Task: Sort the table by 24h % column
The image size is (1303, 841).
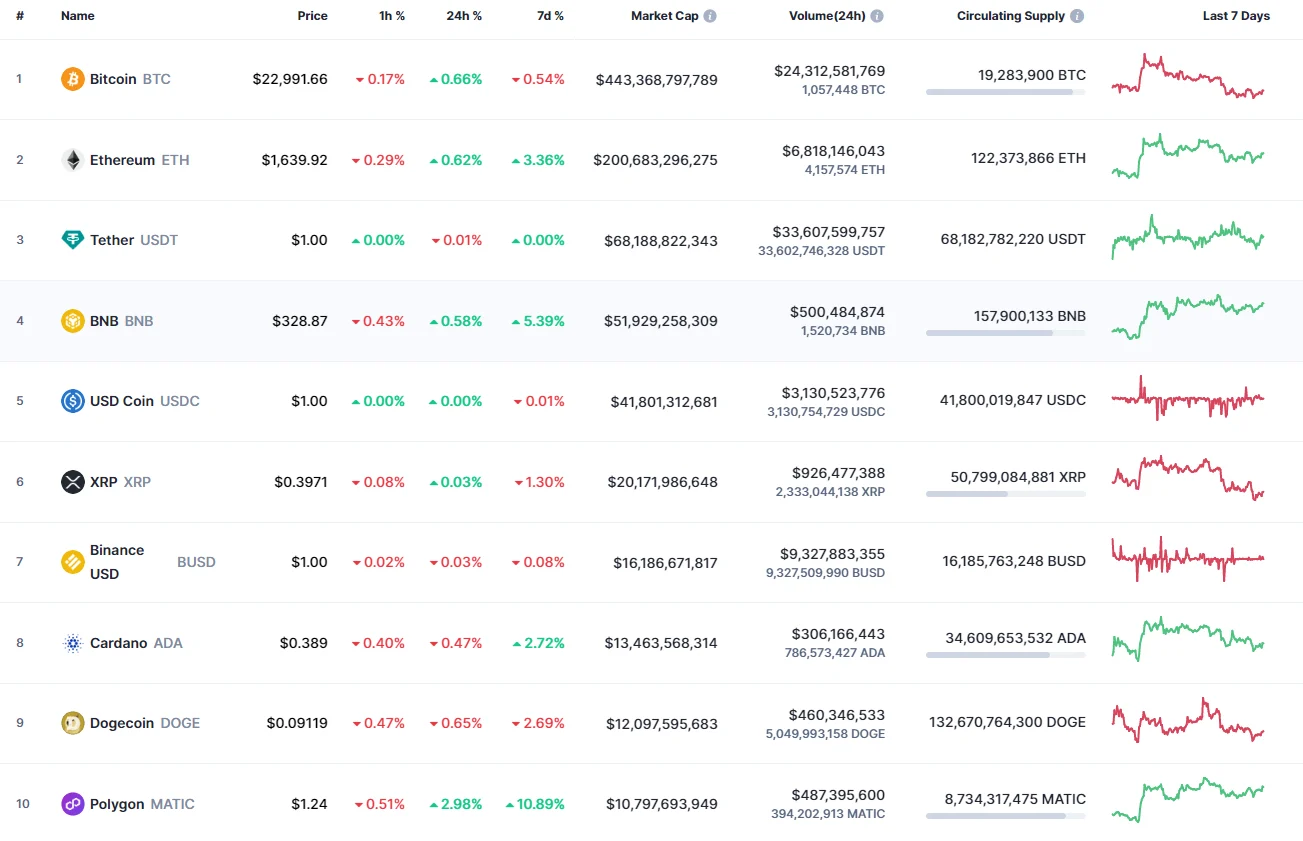Action: pos(463,15)
